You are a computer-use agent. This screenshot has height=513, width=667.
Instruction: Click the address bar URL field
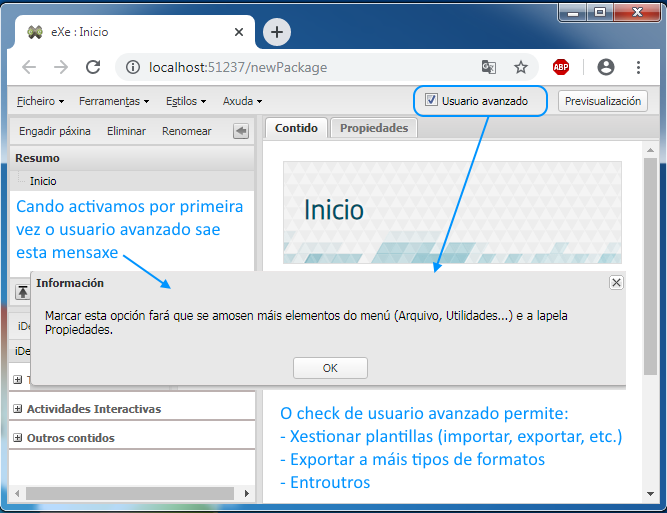click(300, 68)
